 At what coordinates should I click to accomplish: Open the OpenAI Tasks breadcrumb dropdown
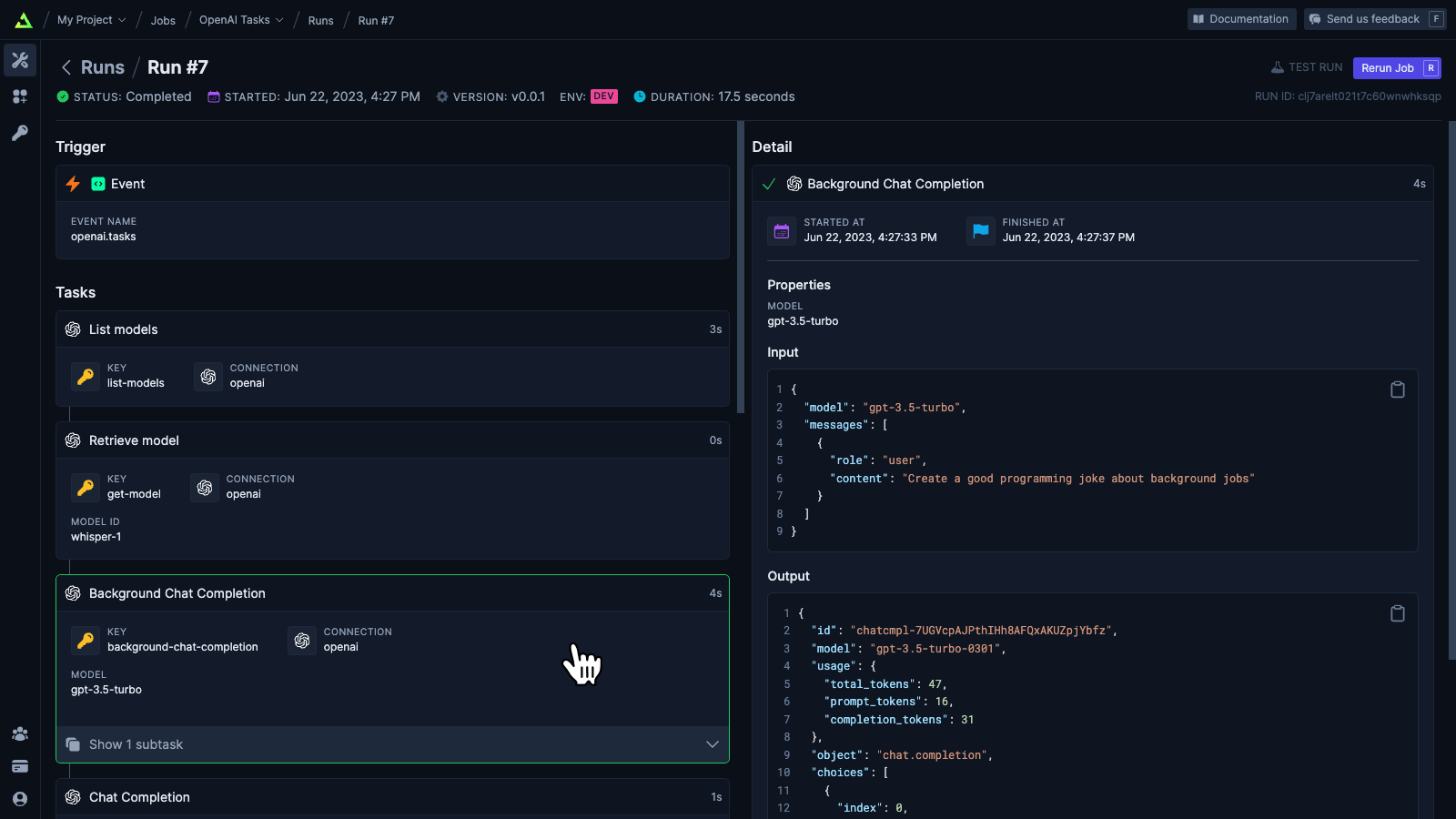point(241,20)
